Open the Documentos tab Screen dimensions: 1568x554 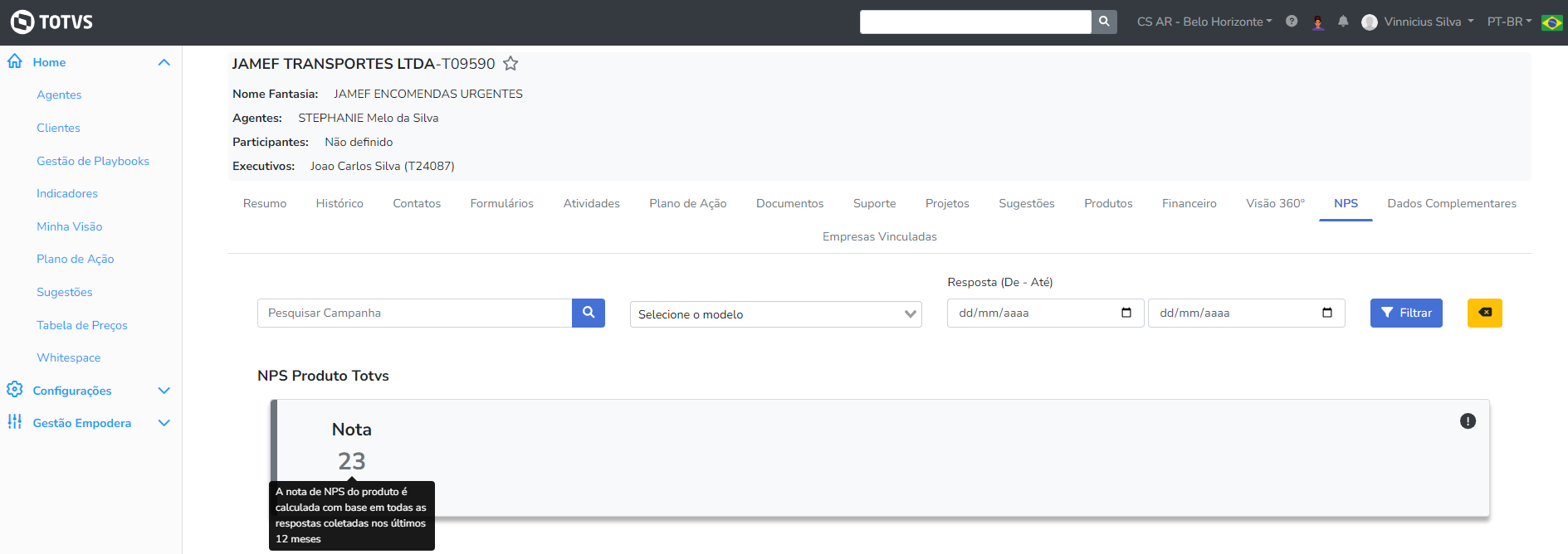(790, 203)
